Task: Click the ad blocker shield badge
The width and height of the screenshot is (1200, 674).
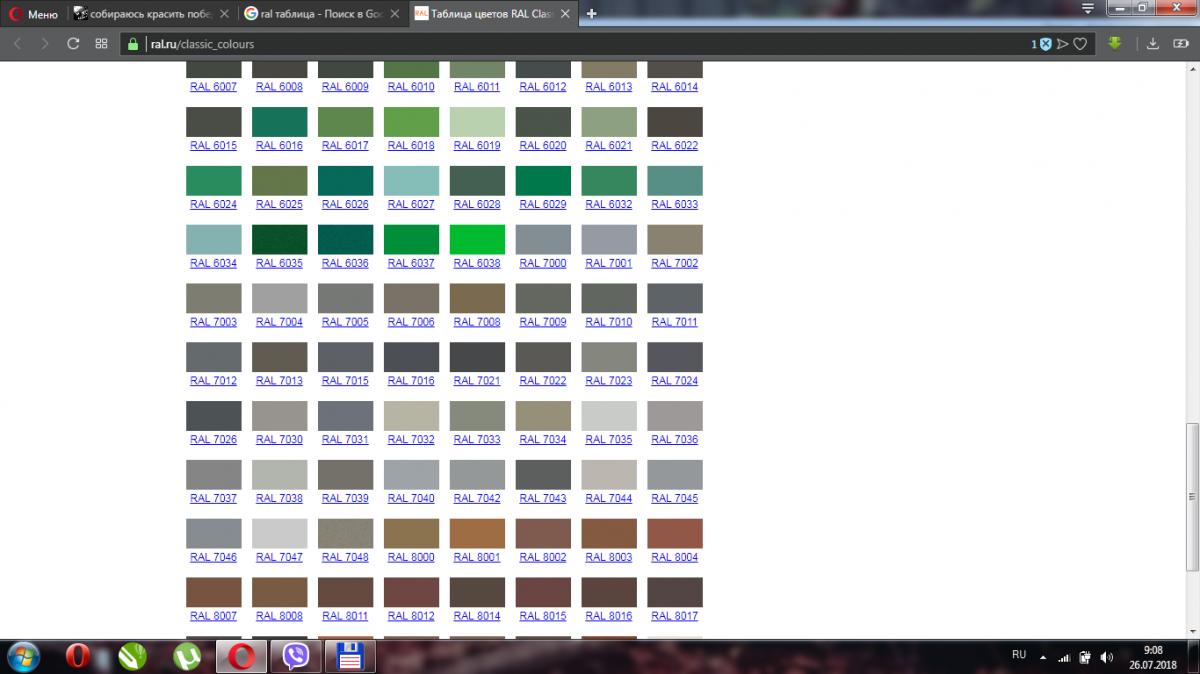Action: click(1045, 44)
